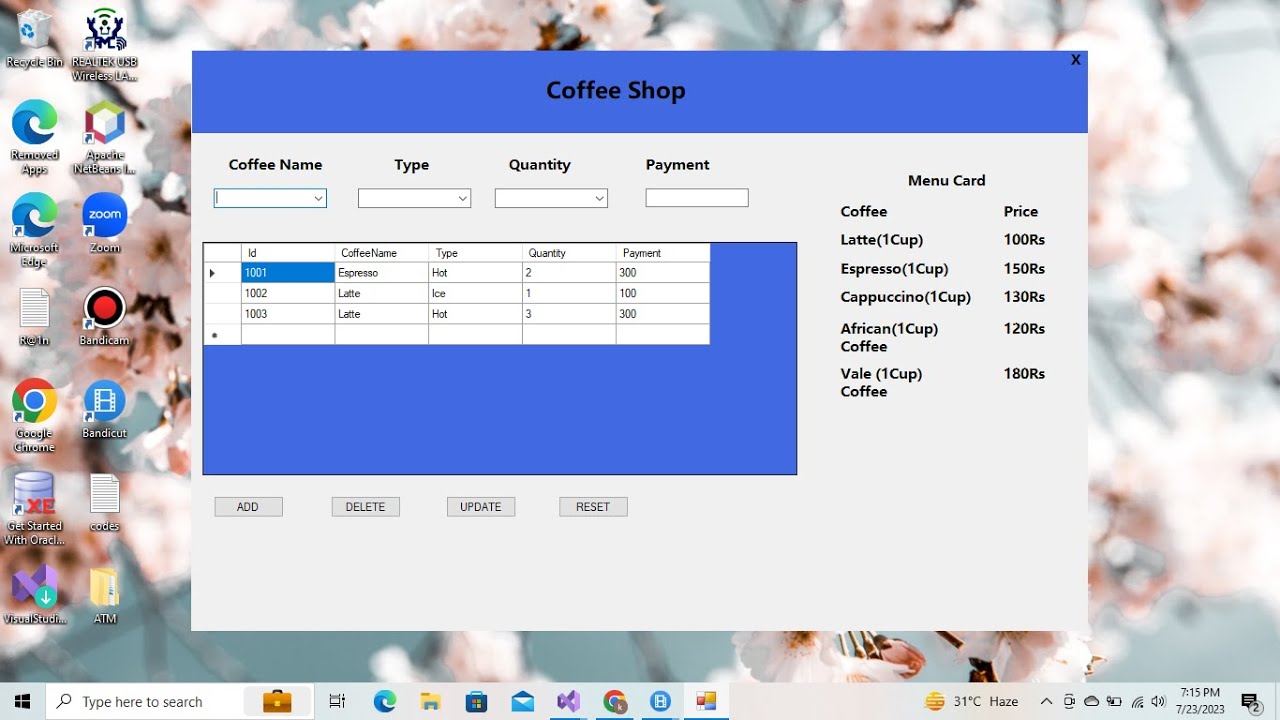Open Google Chrome desktop shortcut
This screenshot has width=1280, height=720.
pos(34,415)
